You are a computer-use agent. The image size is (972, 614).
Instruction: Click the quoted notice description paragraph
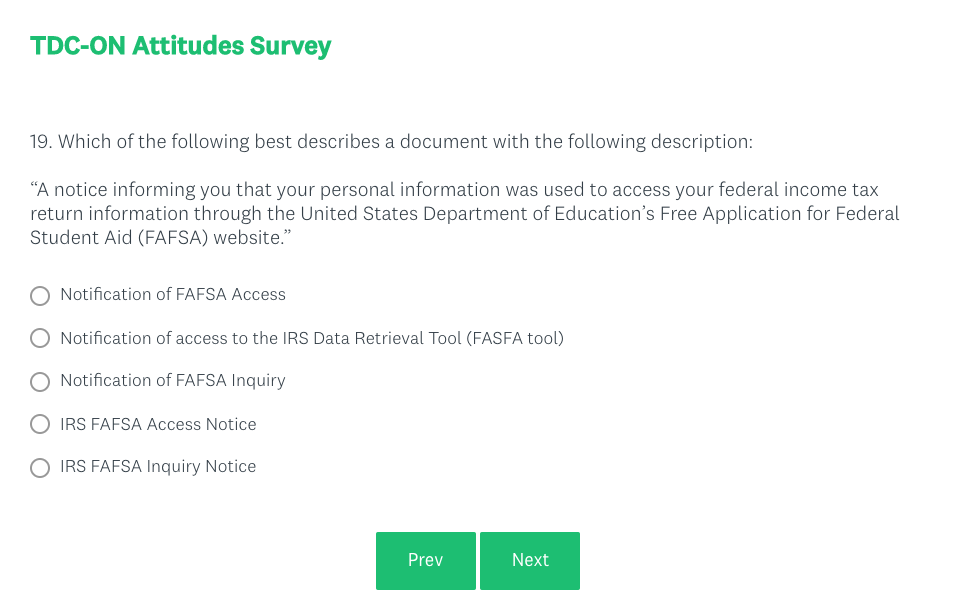click(464, 214)
